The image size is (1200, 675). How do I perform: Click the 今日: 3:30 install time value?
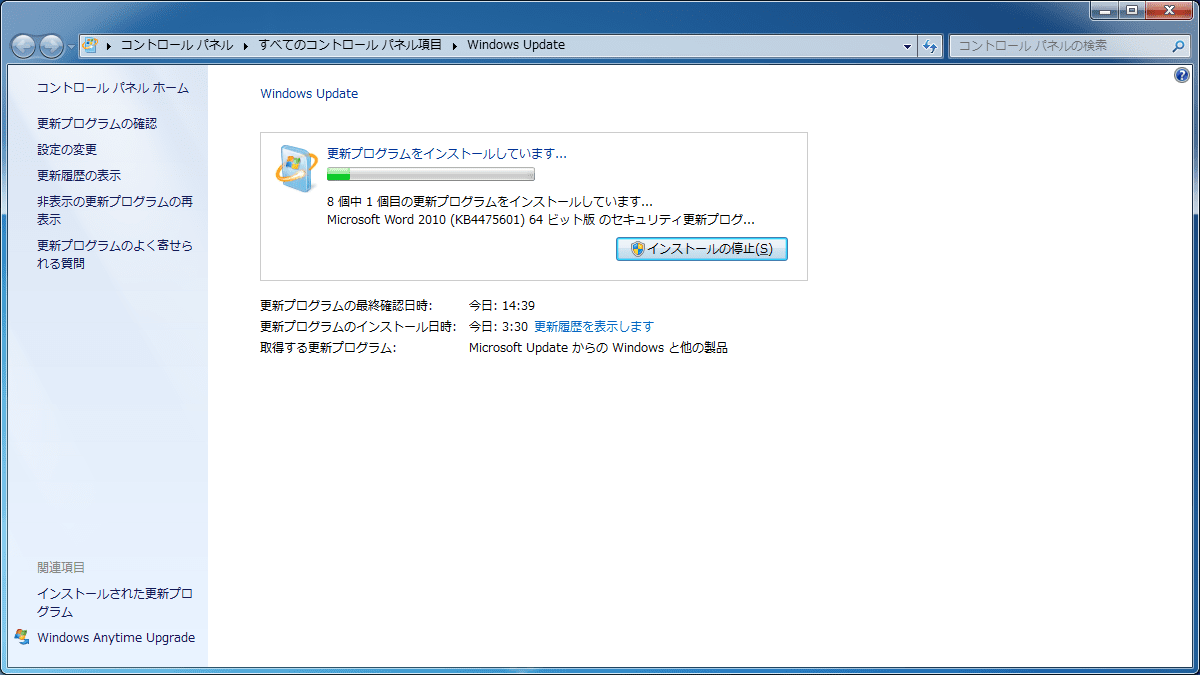pos(498,327)
